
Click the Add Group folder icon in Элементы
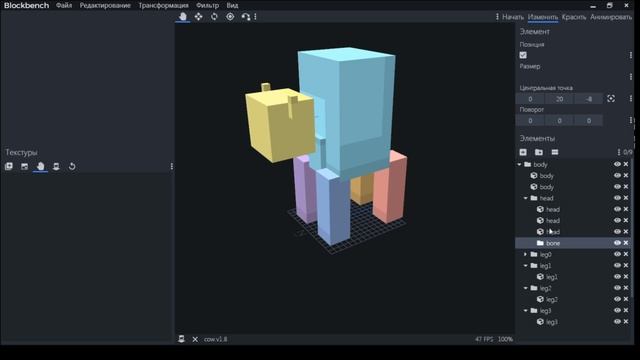point(539,152)
